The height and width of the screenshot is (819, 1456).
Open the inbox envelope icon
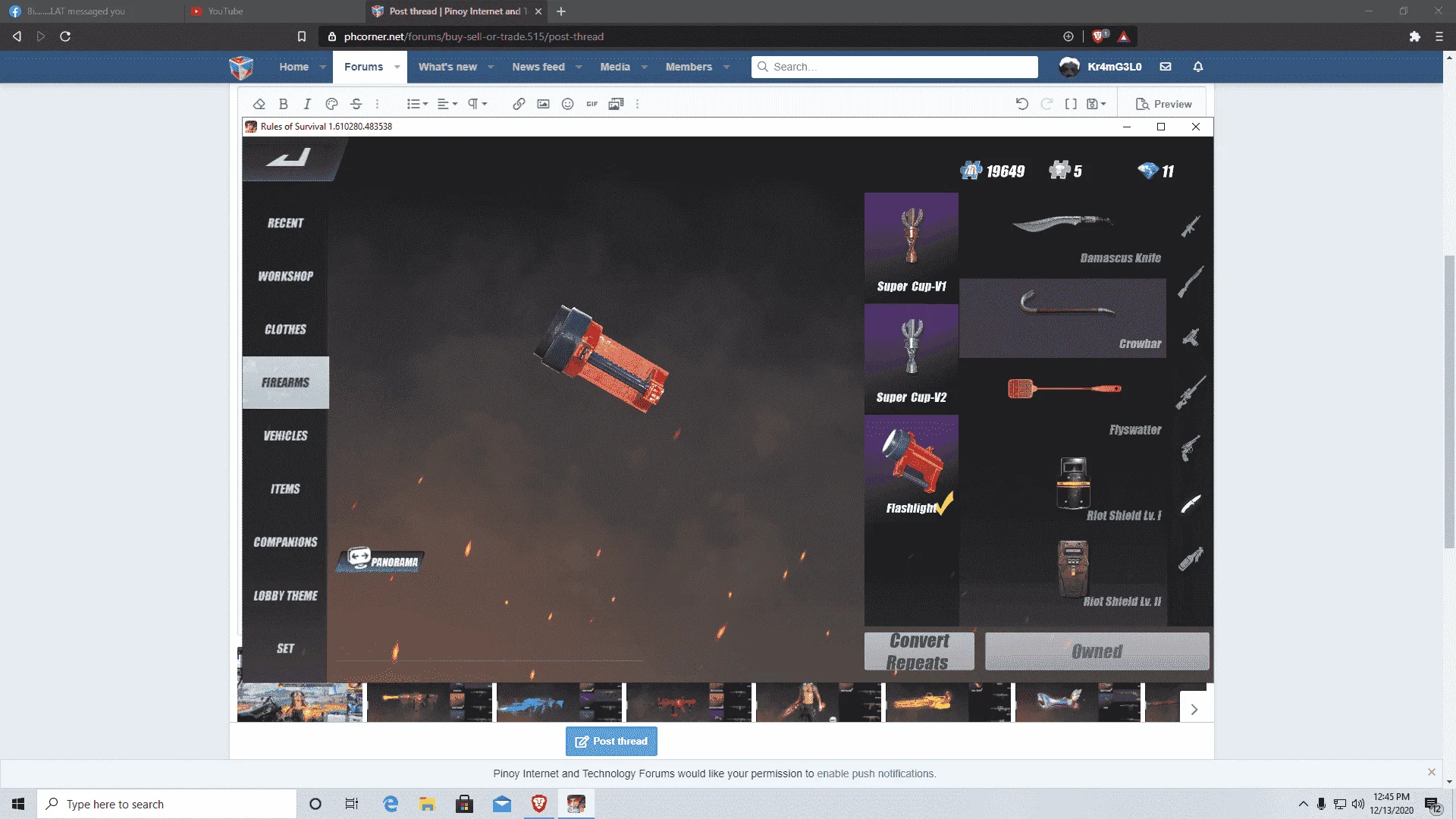(1166, 67)
